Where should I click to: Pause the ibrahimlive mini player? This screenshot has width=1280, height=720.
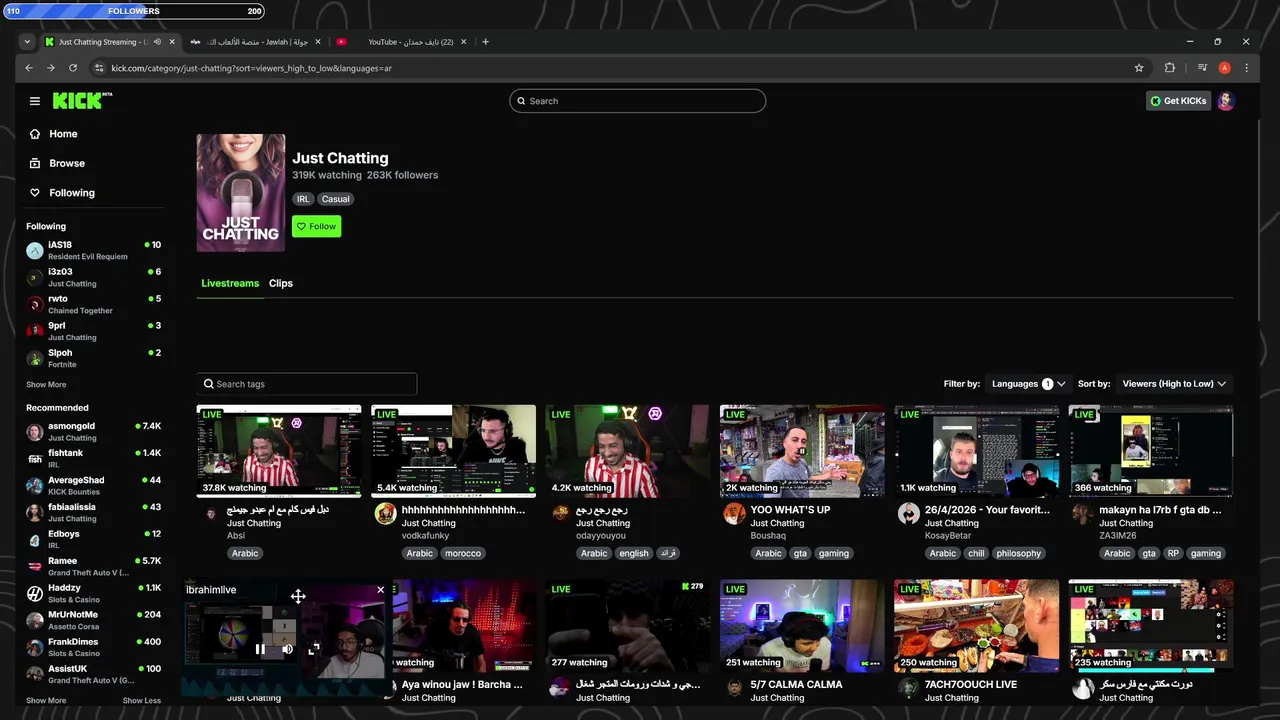click(260, 649)
